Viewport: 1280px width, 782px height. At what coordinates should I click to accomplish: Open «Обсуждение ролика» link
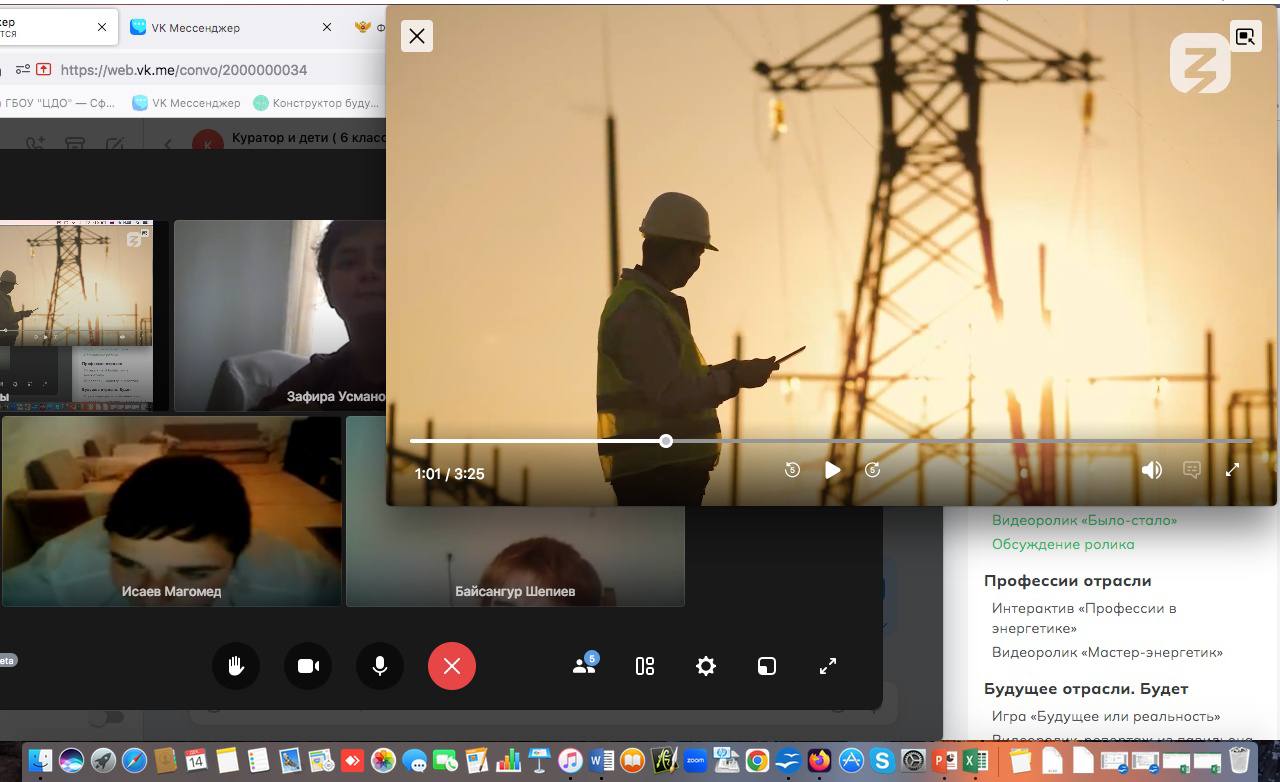pyautogui.click(x=1062, y=545)
